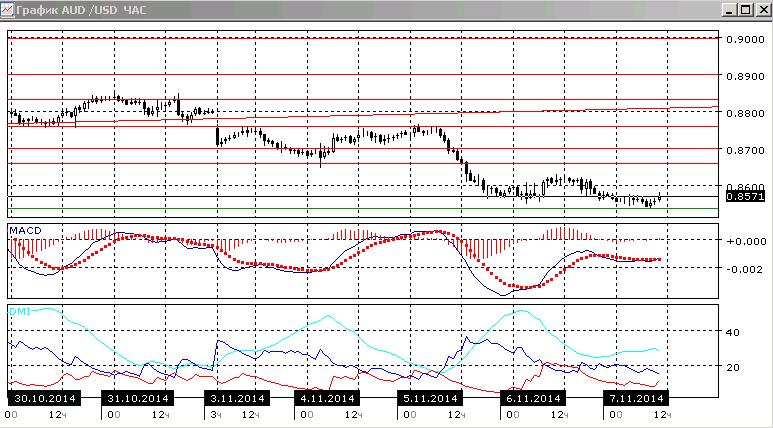Viewport: 773px width, 428px height.
Task: Select the 3.11.2014 date marker
Action: (237, 398)
